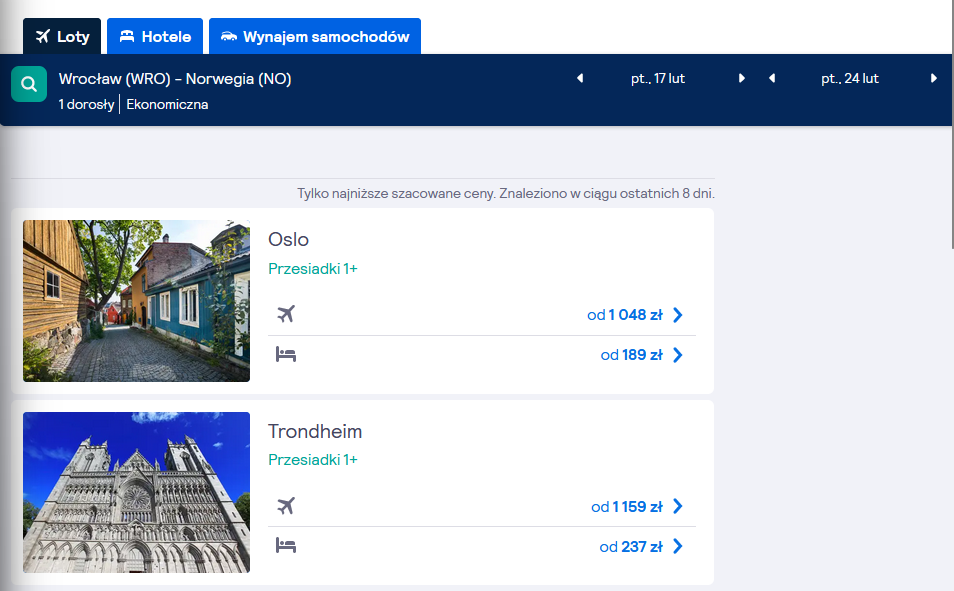Select Wrocław (WRO) – Norwegia (NO) route text
Viewport: 954px width, 591px height.
[x=175, y=79]
